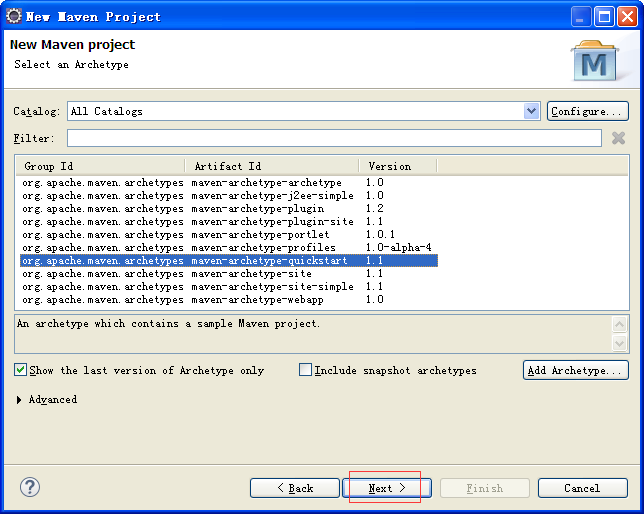Clear the filter with the X icon
Image resolution: width=644 pixels, height=514 pixels.
click(x=618, y=138)
